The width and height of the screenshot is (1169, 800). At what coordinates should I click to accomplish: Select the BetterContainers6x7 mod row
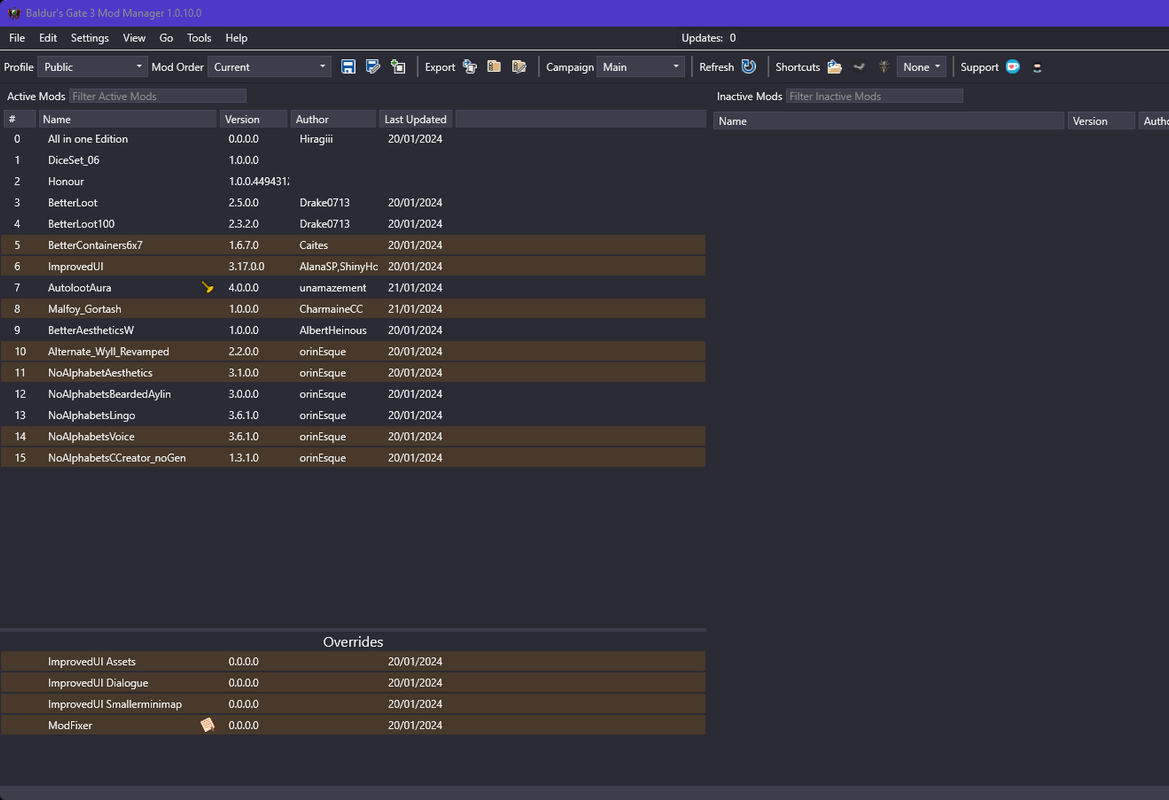coord(353,245)
